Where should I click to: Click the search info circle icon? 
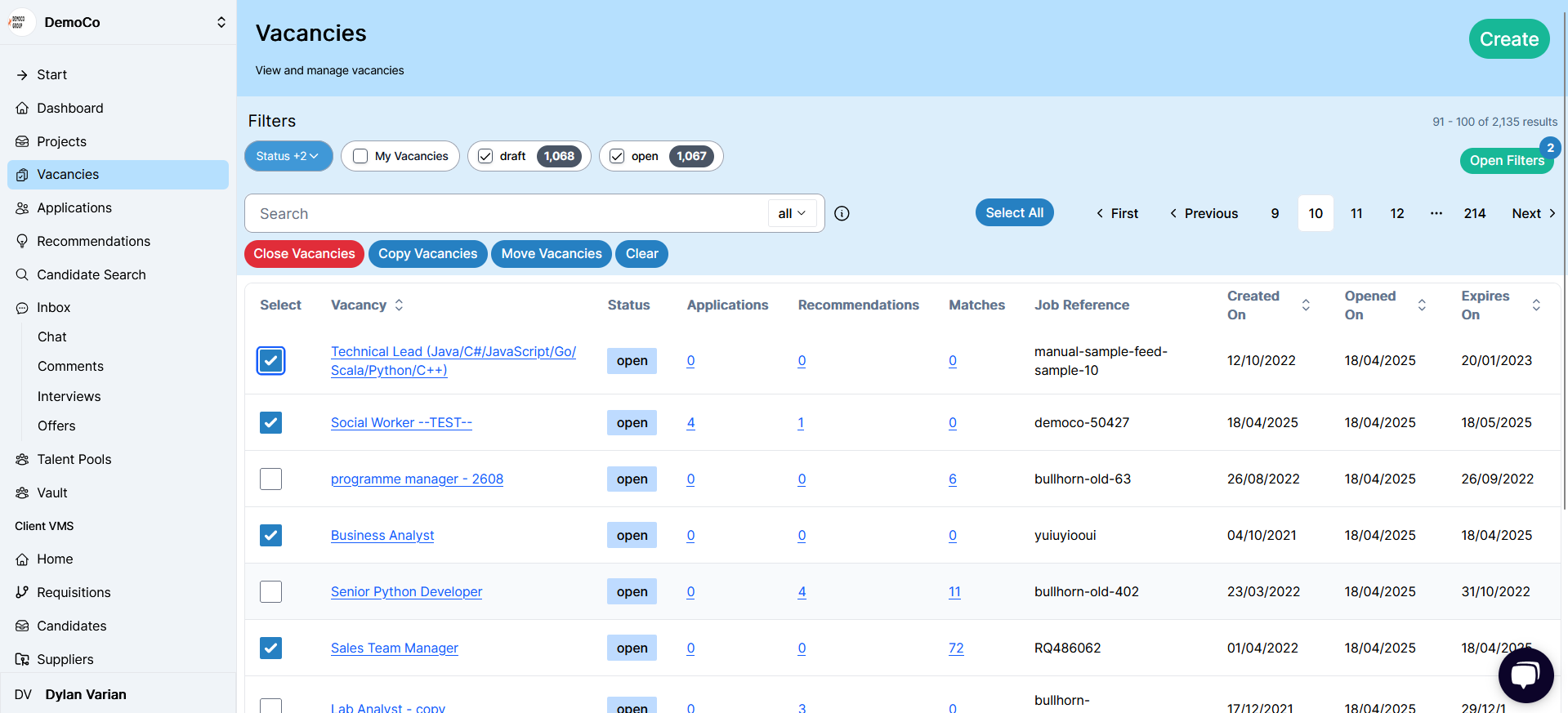pos(842,213)
